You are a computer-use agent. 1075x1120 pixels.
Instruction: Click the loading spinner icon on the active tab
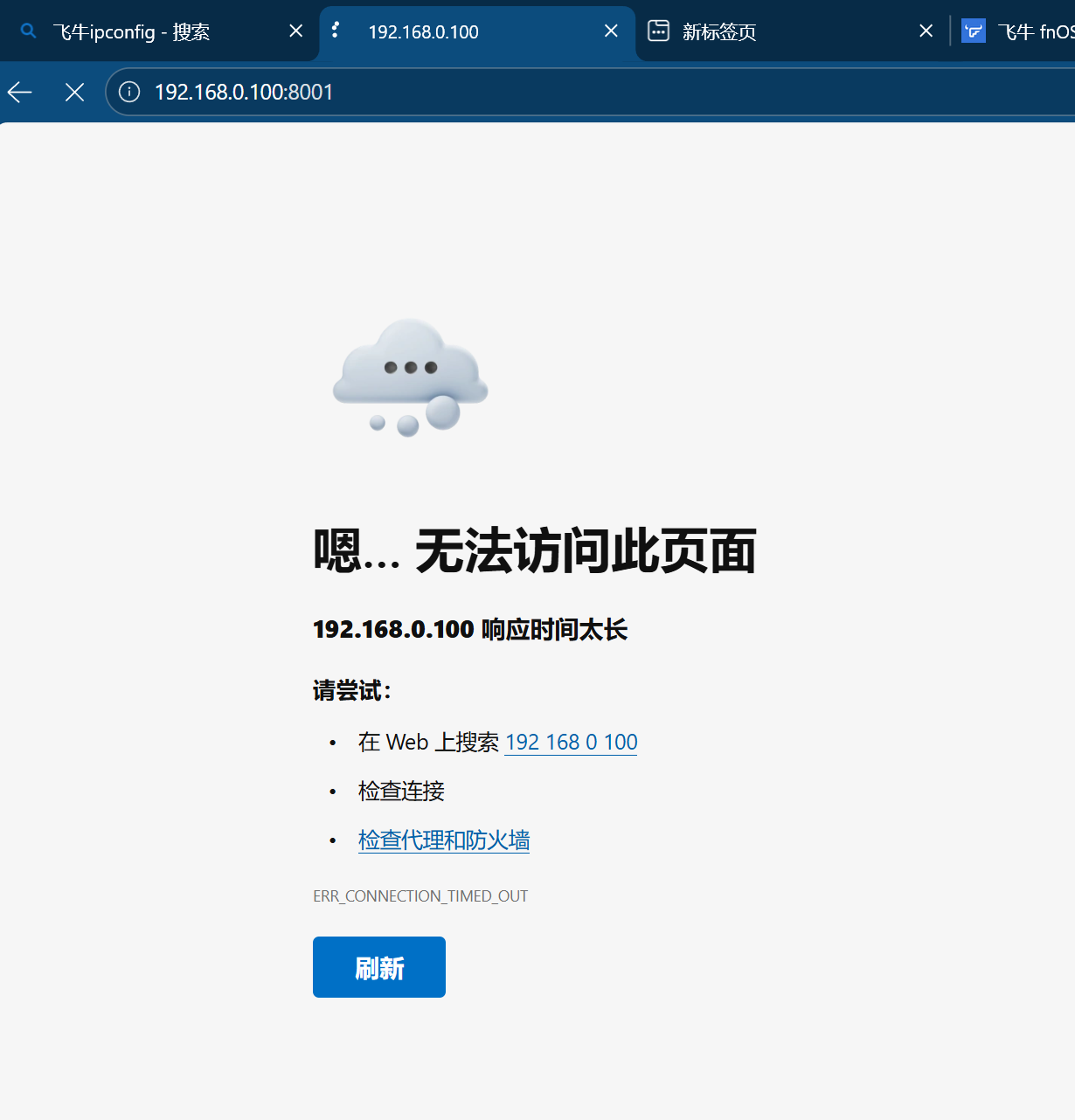click(336, 31)
